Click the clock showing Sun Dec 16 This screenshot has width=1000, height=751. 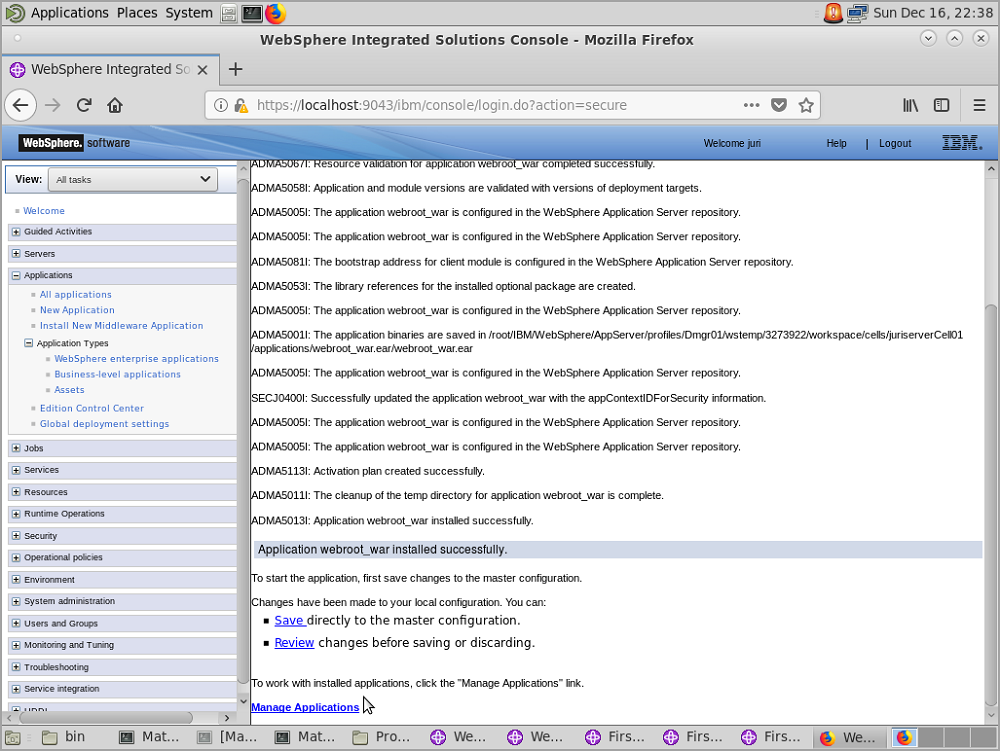[x=932, y=13]
